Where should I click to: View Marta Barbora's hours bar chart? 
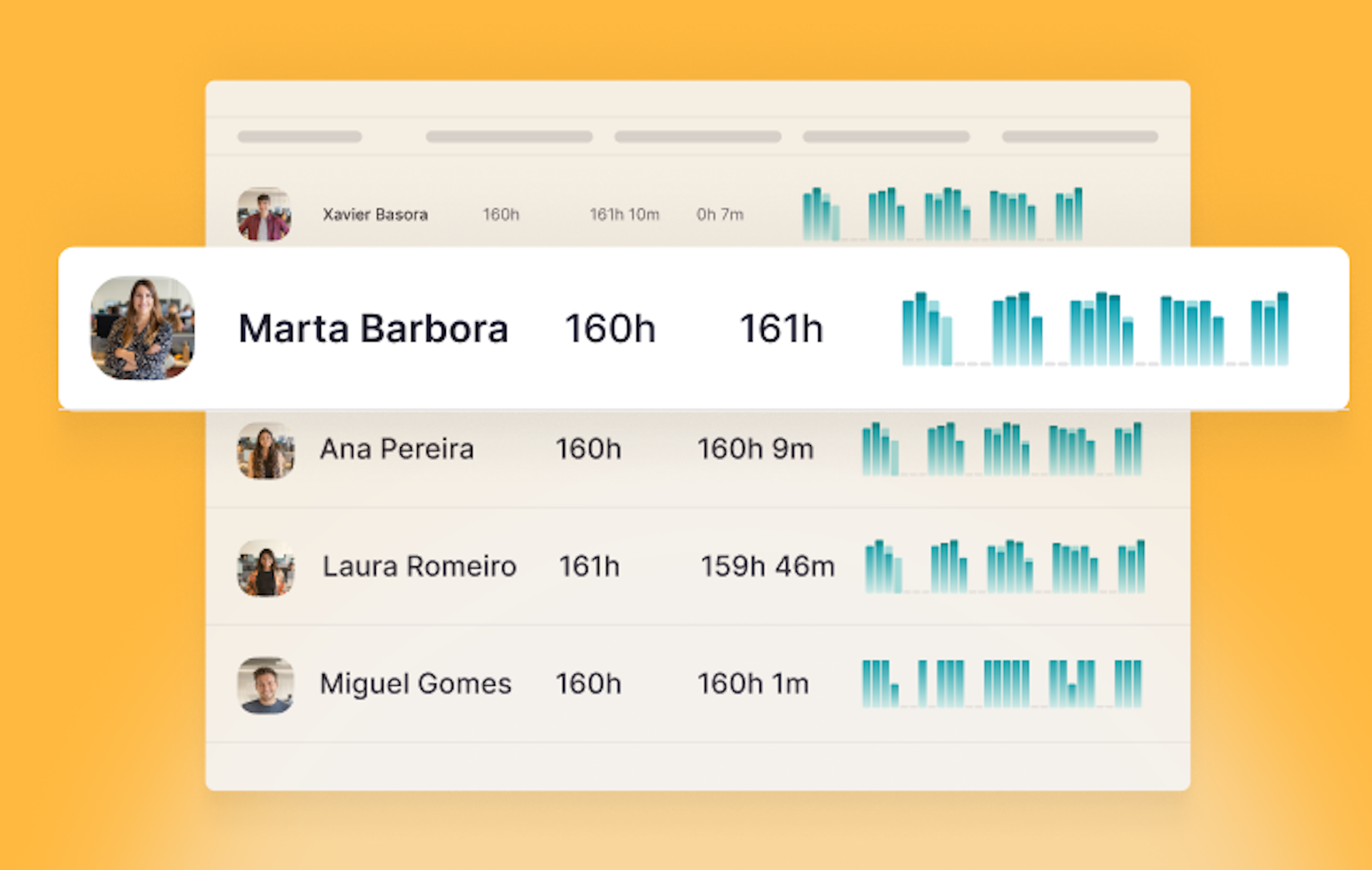point(1095,329)
